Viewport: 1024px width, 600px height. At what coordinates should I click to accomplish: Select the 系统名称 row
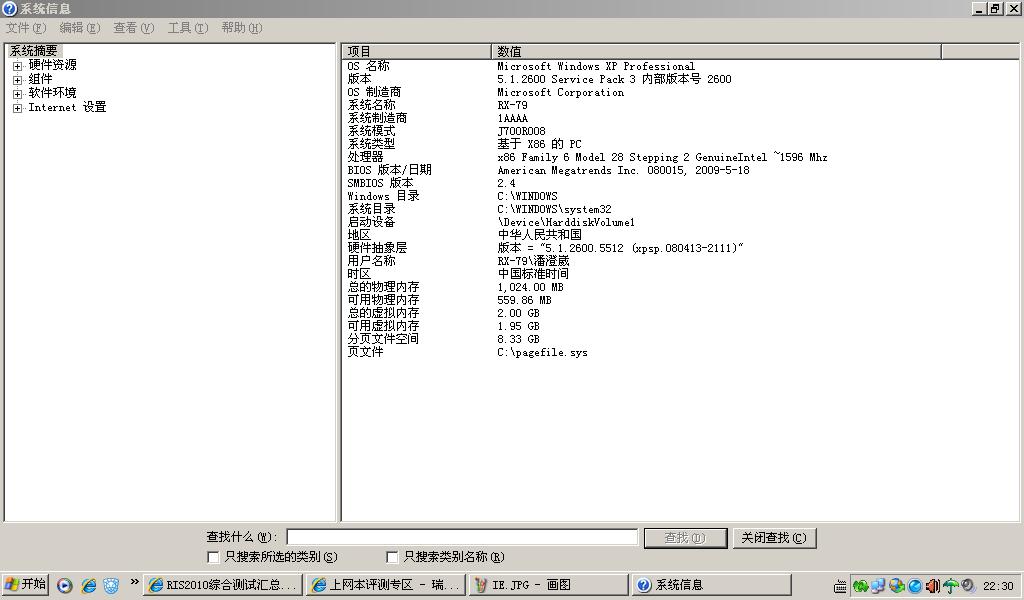[x=679, y=105]
